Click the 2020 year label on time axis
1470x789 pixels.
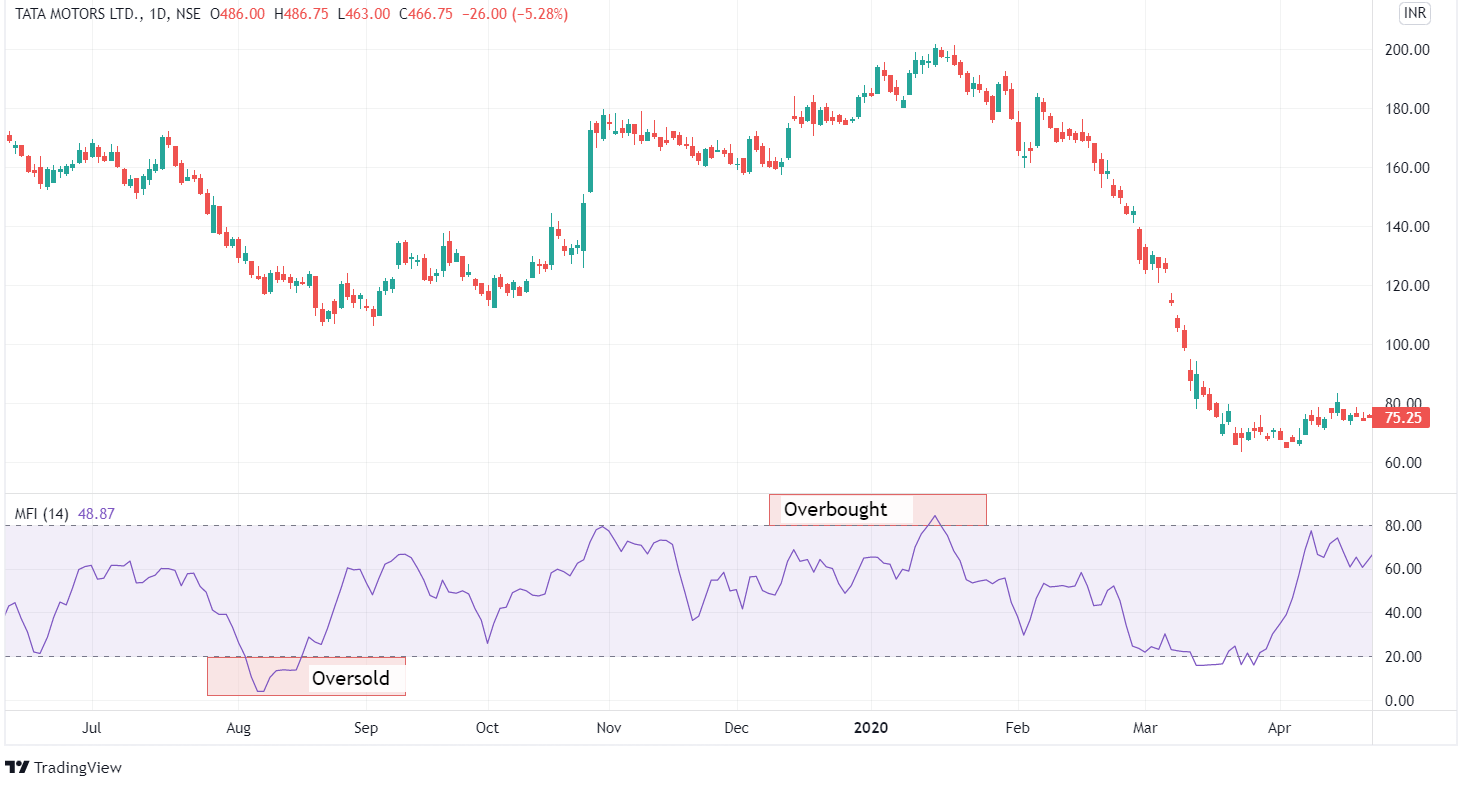coord(871,728)
